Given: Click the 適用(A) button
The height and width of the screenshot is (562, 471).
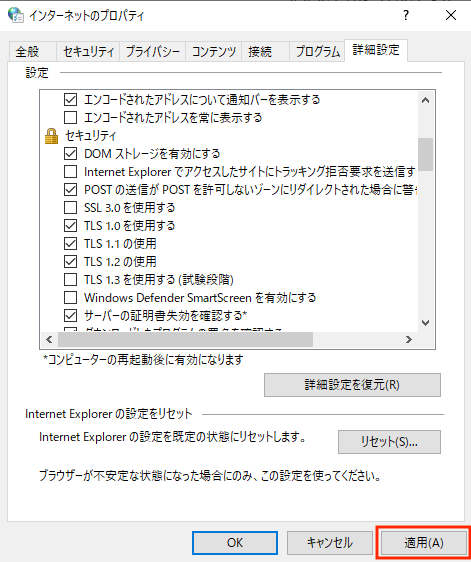Looking at the screenshot, I should [x=424, y=543].
